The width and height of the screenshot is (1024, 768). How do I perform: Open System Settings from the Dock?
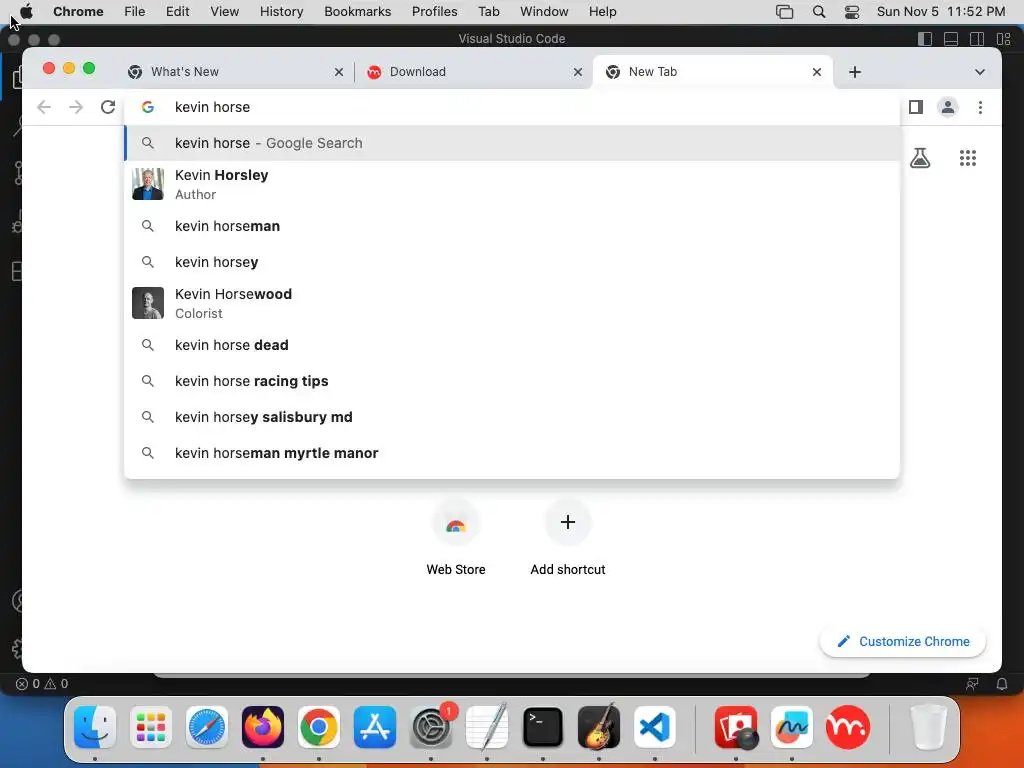(x=431, y=727)
